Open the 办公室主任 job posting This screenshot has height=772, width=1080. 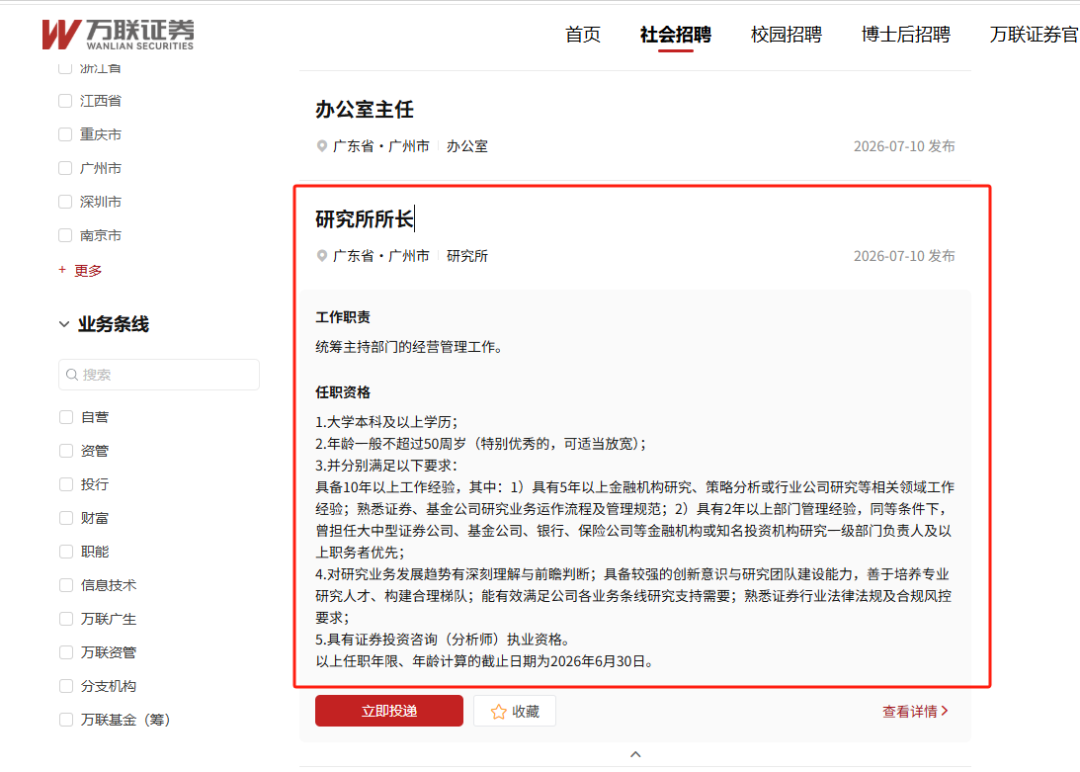364,109
